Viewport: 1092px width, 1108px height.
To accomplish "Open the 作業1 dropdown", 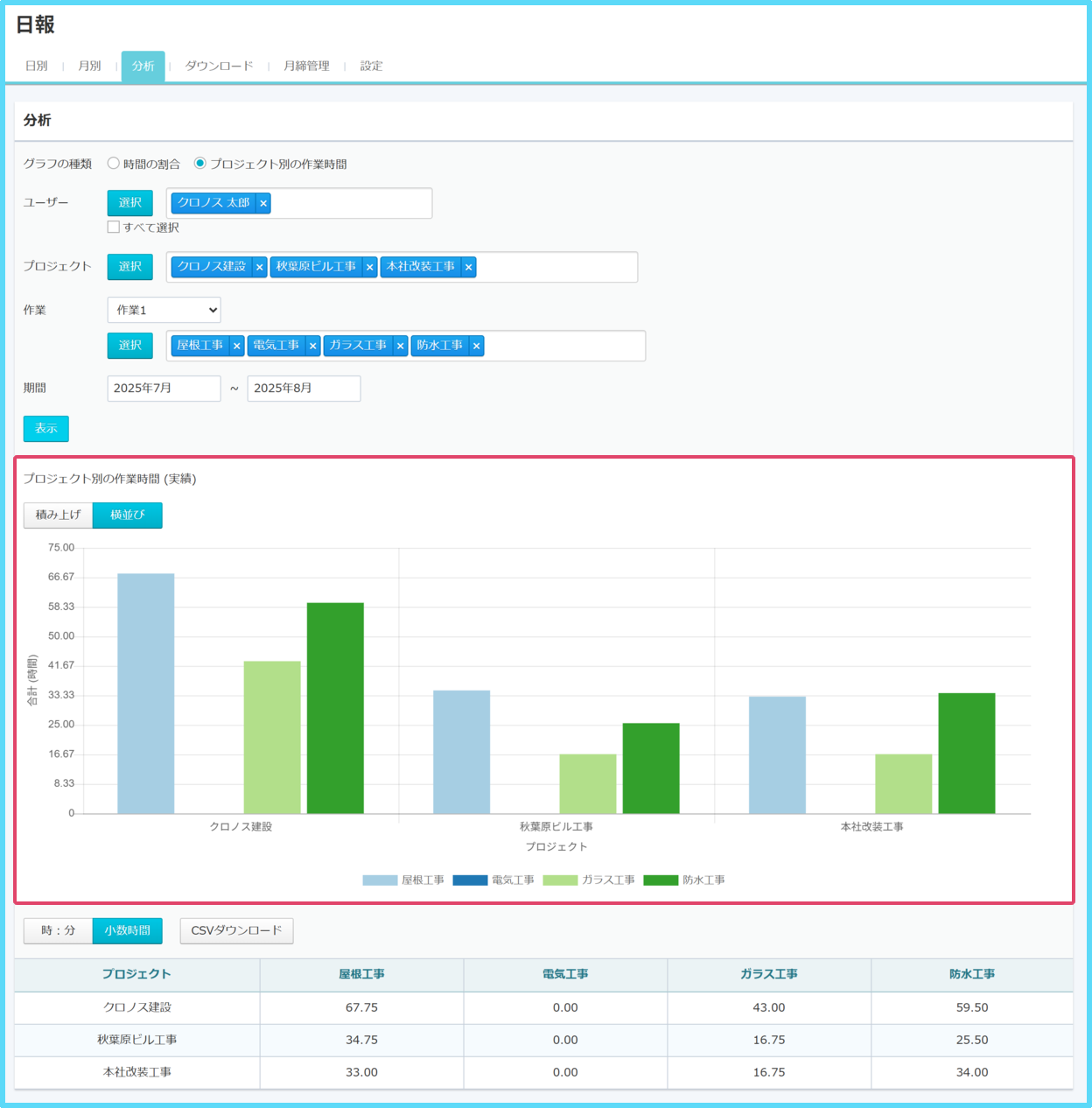I will (x=164, y=310).
